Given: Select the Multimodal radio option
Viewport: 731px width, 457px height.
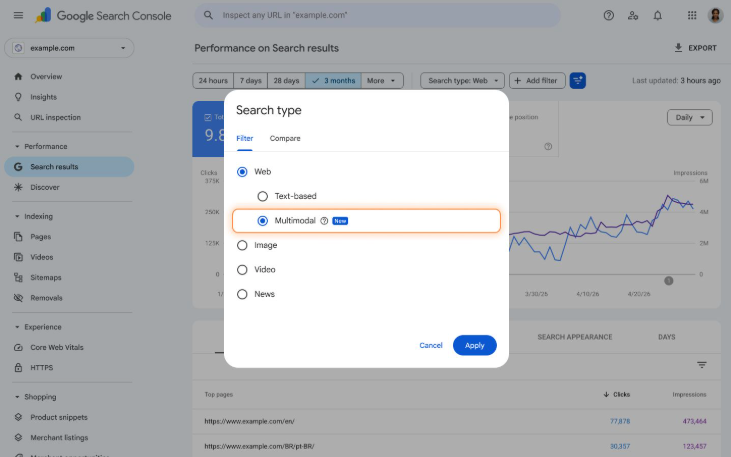Looking at the screenshot, I should click(262, 221).
